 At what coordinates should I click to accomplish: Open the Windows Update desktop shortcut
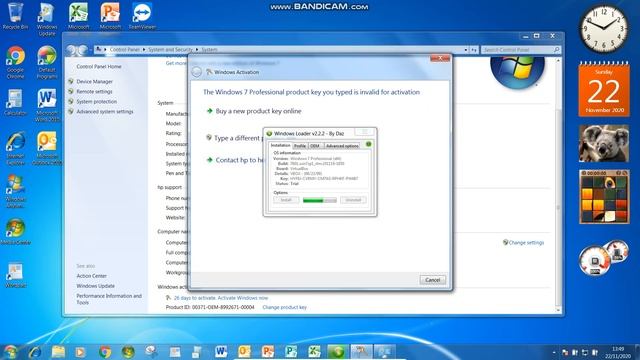tap(47, 19)
